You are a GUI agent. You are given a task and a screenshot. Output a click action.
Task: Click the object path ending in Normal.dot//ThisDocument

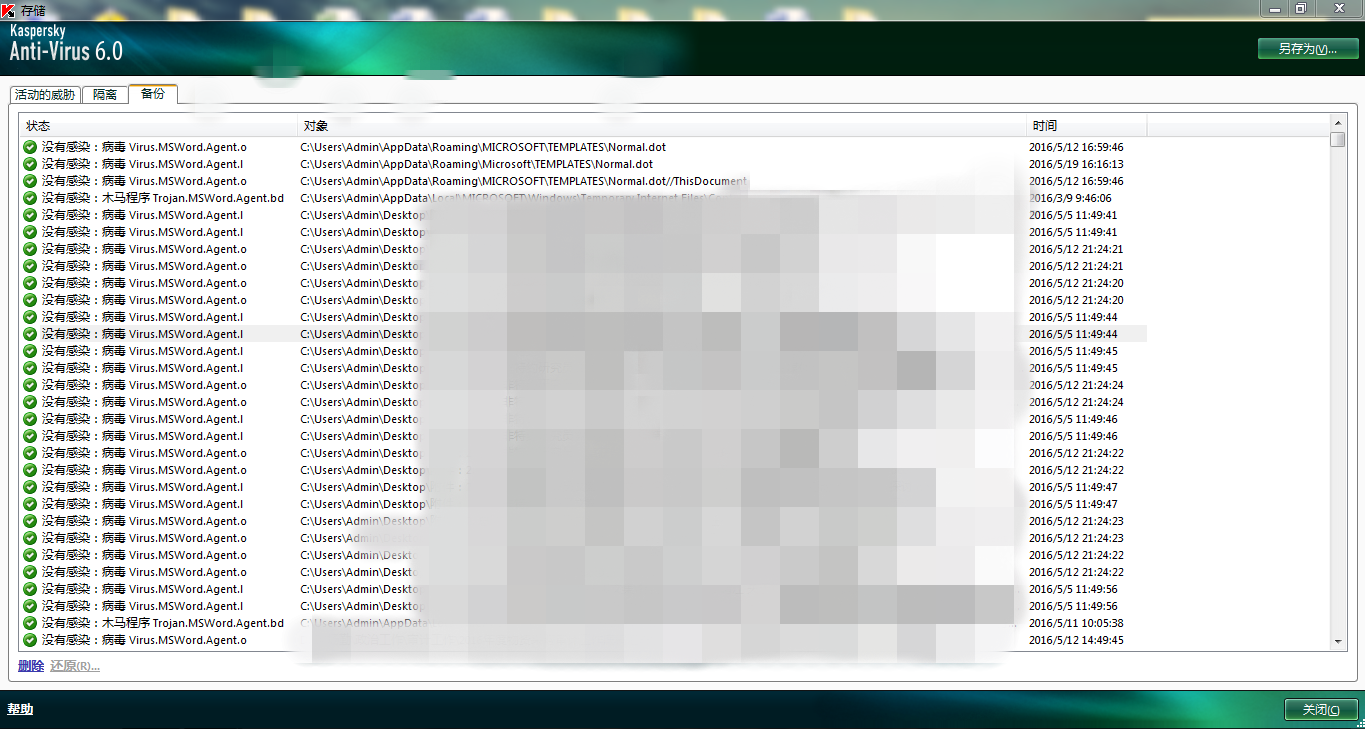tap(524, 181)
